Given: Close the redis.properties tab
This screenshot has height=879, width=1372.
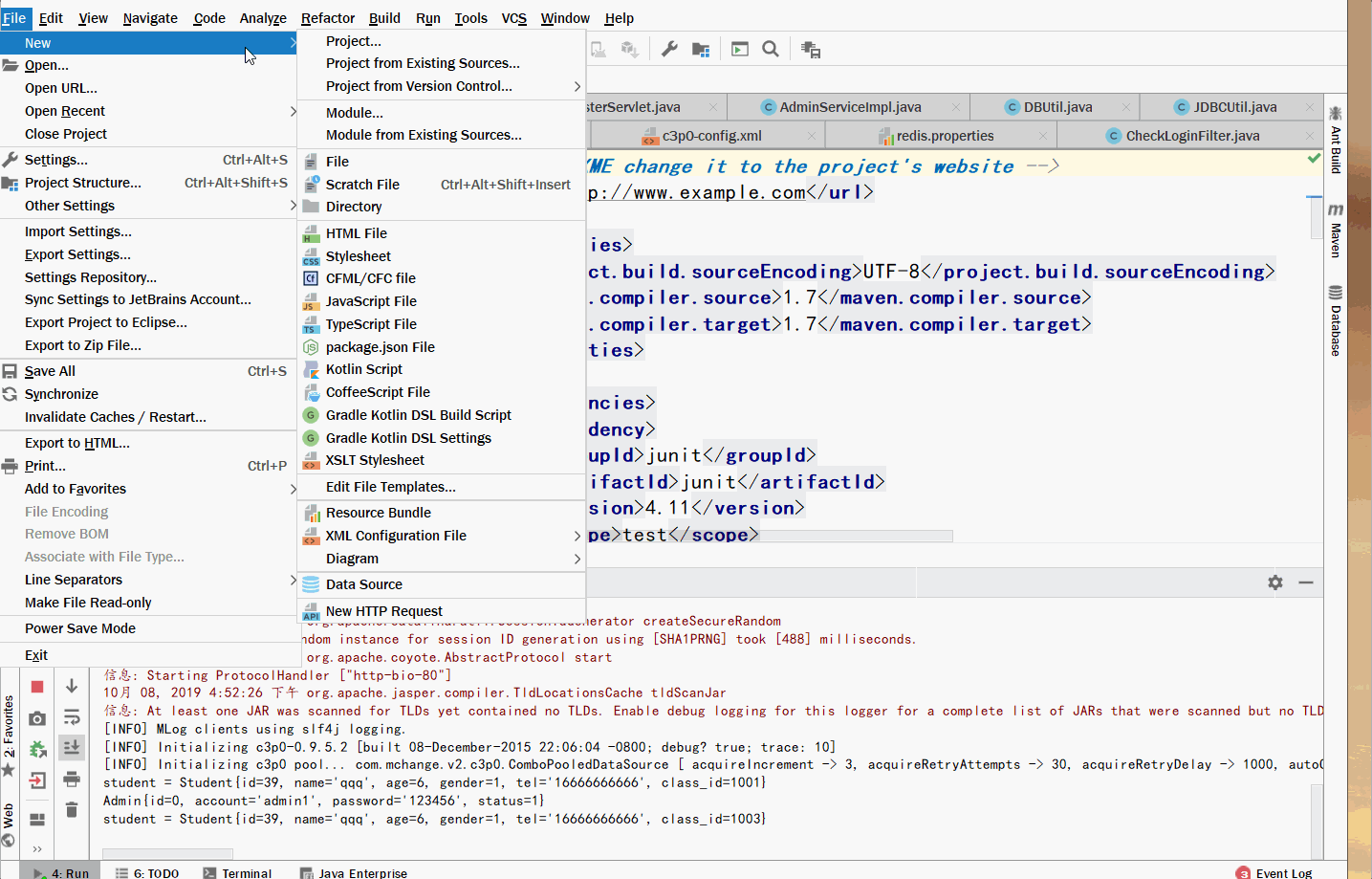Looking at the screenshot, I should pos(1043,136).
